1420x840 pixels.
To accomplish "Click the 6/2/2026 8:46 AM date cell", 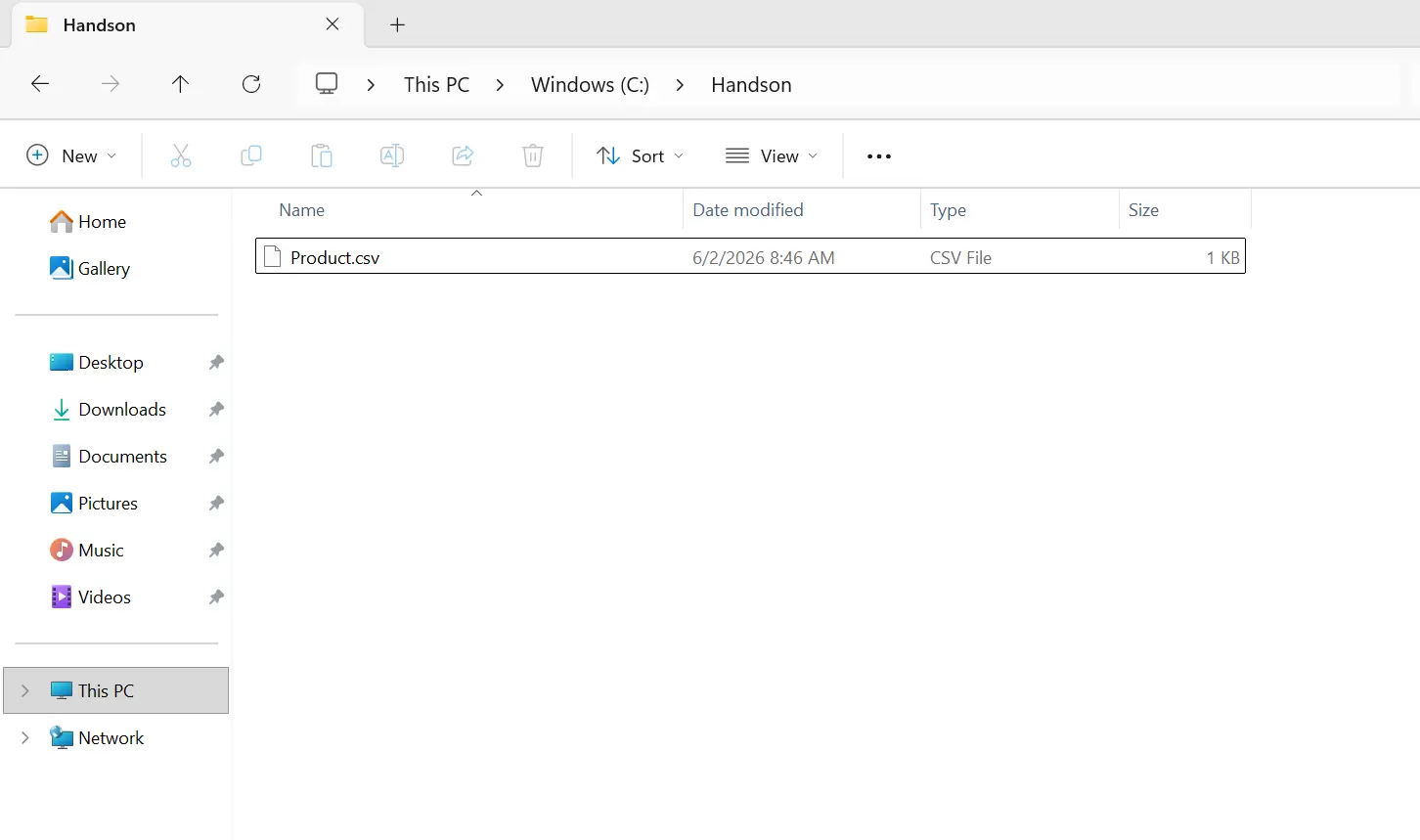I will click(763, 258).
